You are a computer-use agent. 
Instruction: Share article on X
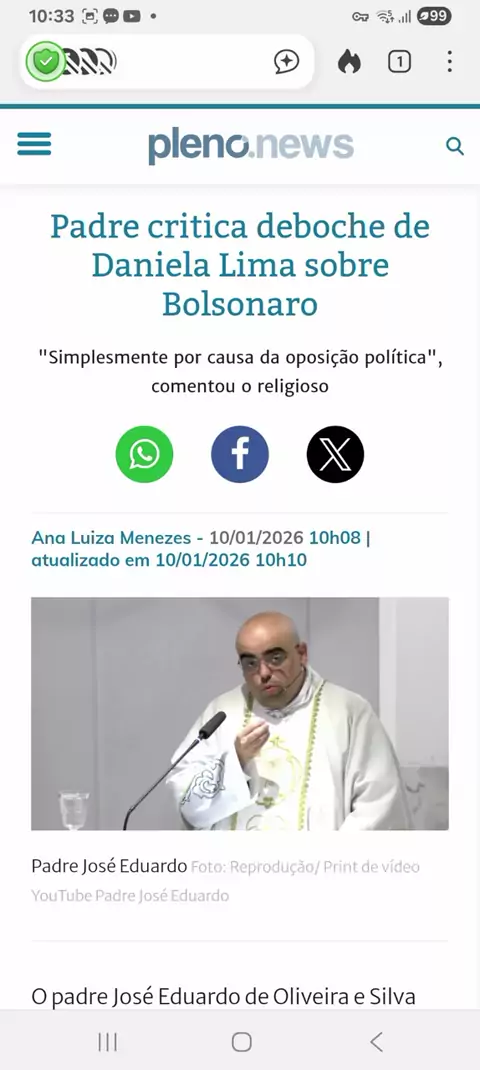coord(335,454)
